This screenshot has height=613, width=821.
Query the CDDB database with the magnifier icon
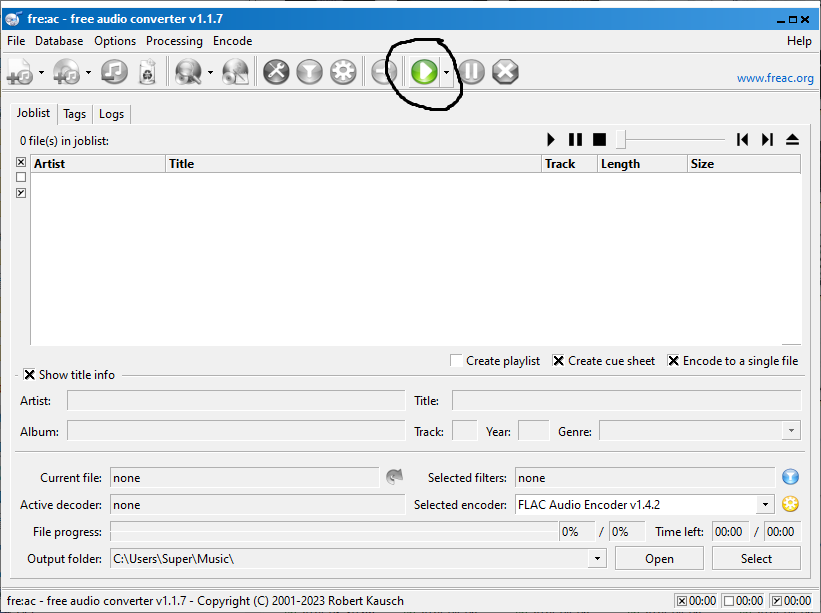[x=188, y=72]
